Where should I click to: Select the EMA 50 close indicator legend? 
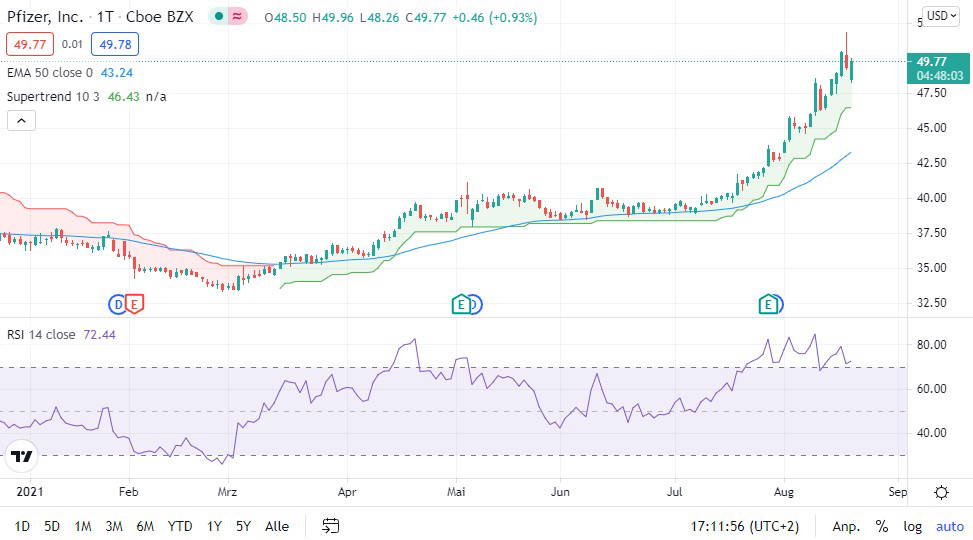tap(50, 73)
